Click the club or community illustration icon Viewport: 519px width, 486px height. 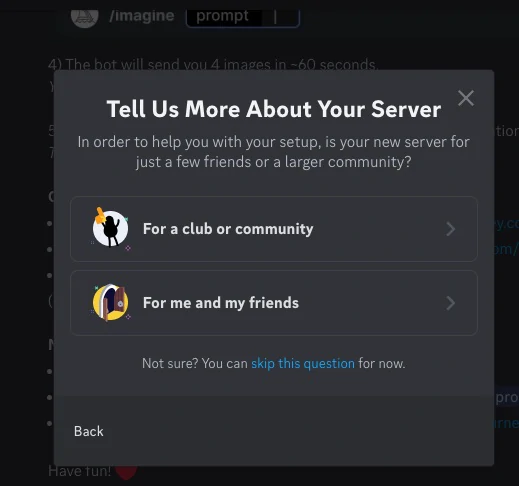(110, 229)
